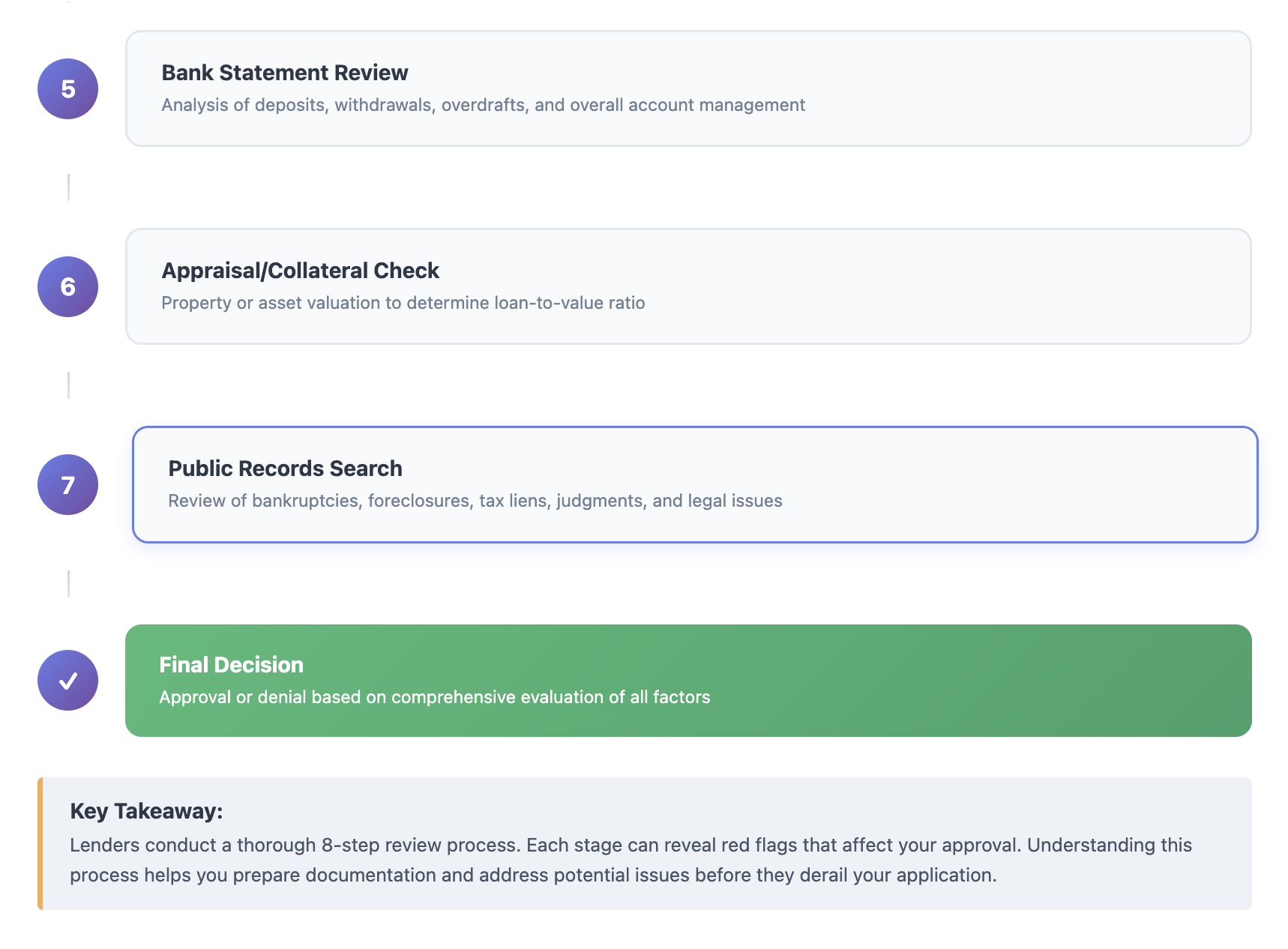Click text 'Review of bankruptcies, foreclosures, tax liens'
Image resolution: width=1288 pixels, height=949 pixels.
(x=360, y=501)
